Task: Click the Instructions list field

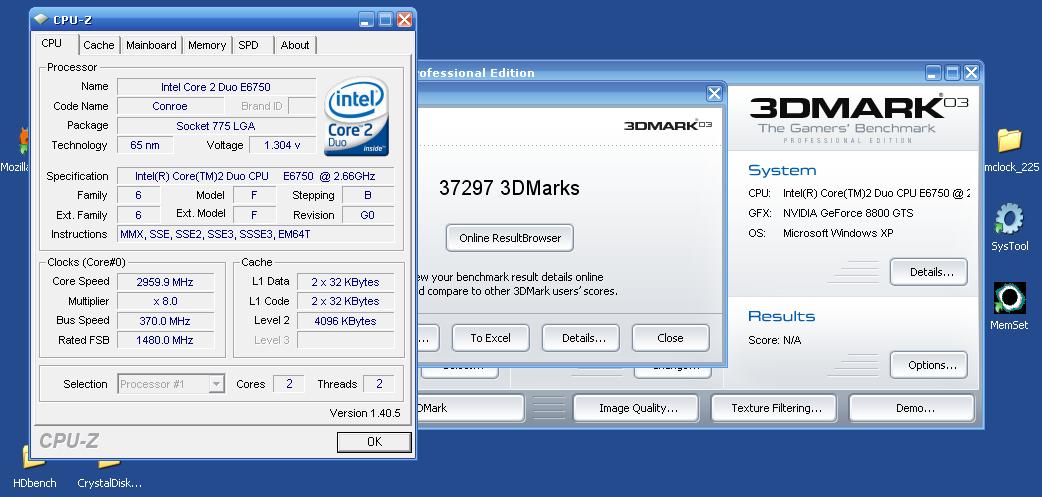Action: [x=256, y=234]
